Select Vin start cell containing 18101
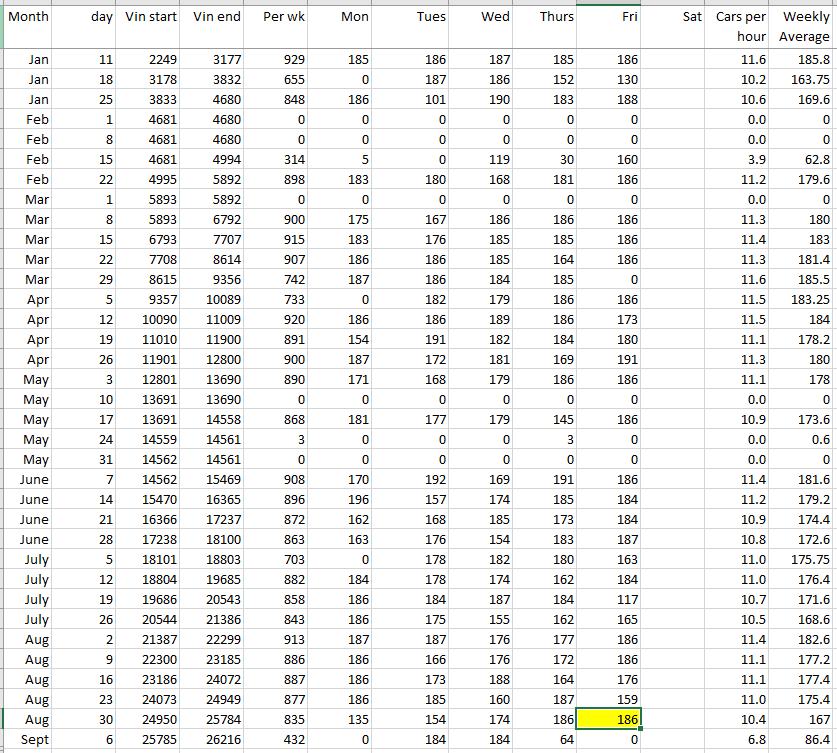 (151, 559)
